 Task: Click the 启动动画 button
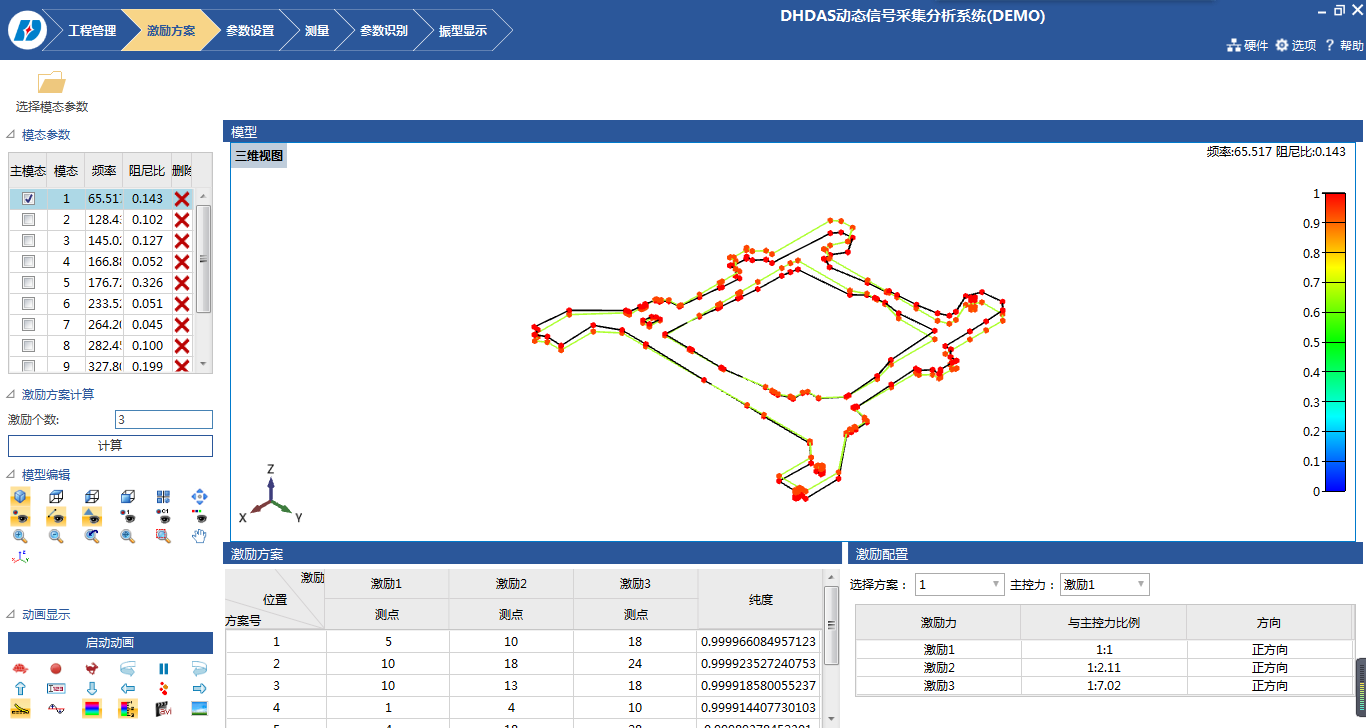pos(110,642)
